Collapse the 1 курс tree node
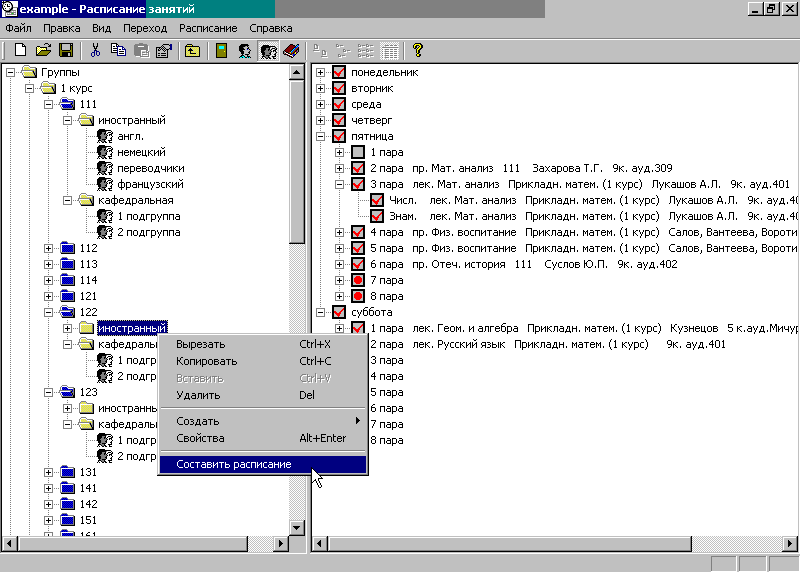The image size is (800, 572). point(30,88)
